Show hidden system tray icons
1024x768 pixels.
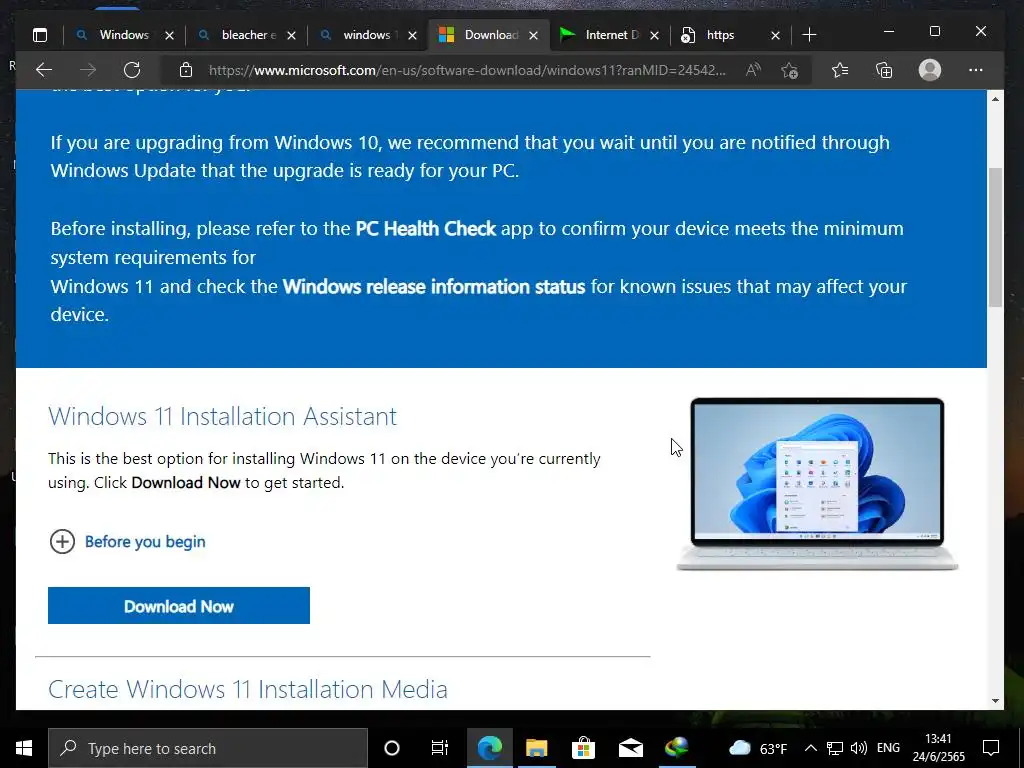810,748
